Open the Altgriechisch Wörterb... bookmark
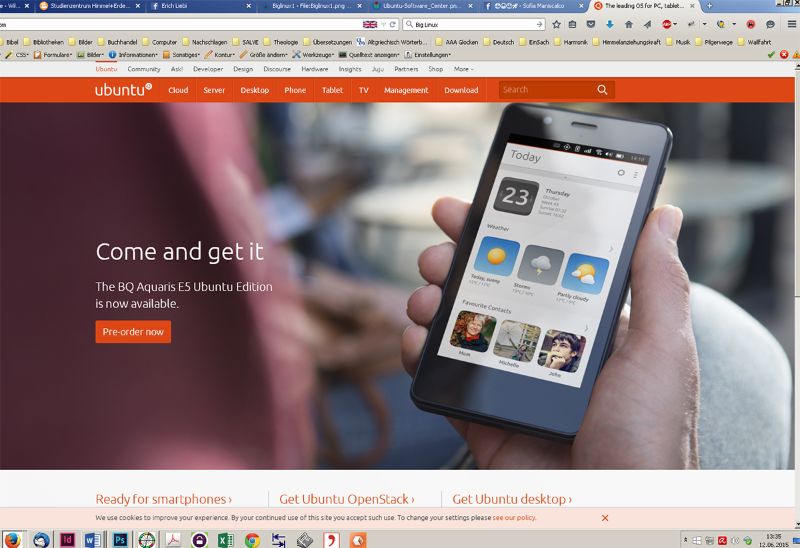Image resolution: width=800 pixels, height=548 pixels. point(391,42)
